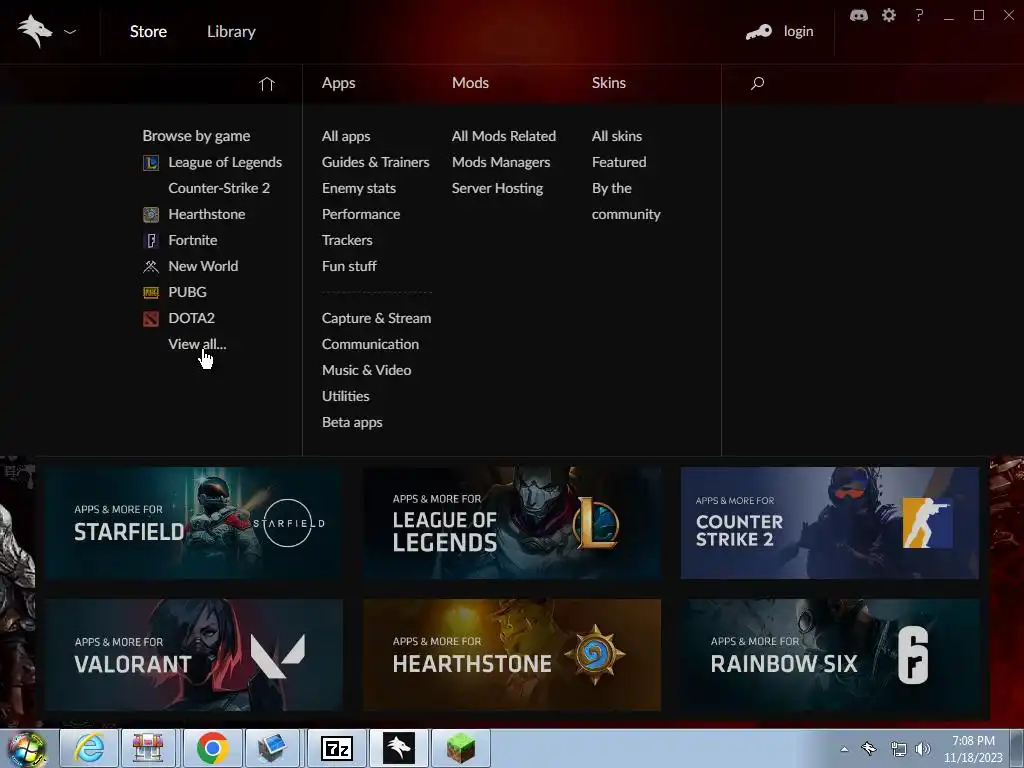Screen dimensions: 1024x768
Task: Click the Fortnite game icon
Action: (x=151, y=240)
